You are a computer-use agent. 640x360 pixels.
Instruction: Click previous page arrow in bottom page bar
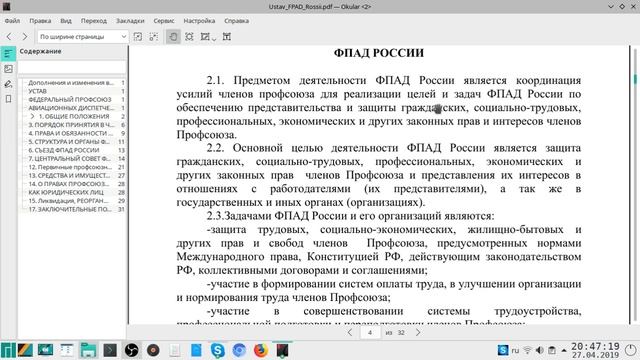tap(350, 333)
